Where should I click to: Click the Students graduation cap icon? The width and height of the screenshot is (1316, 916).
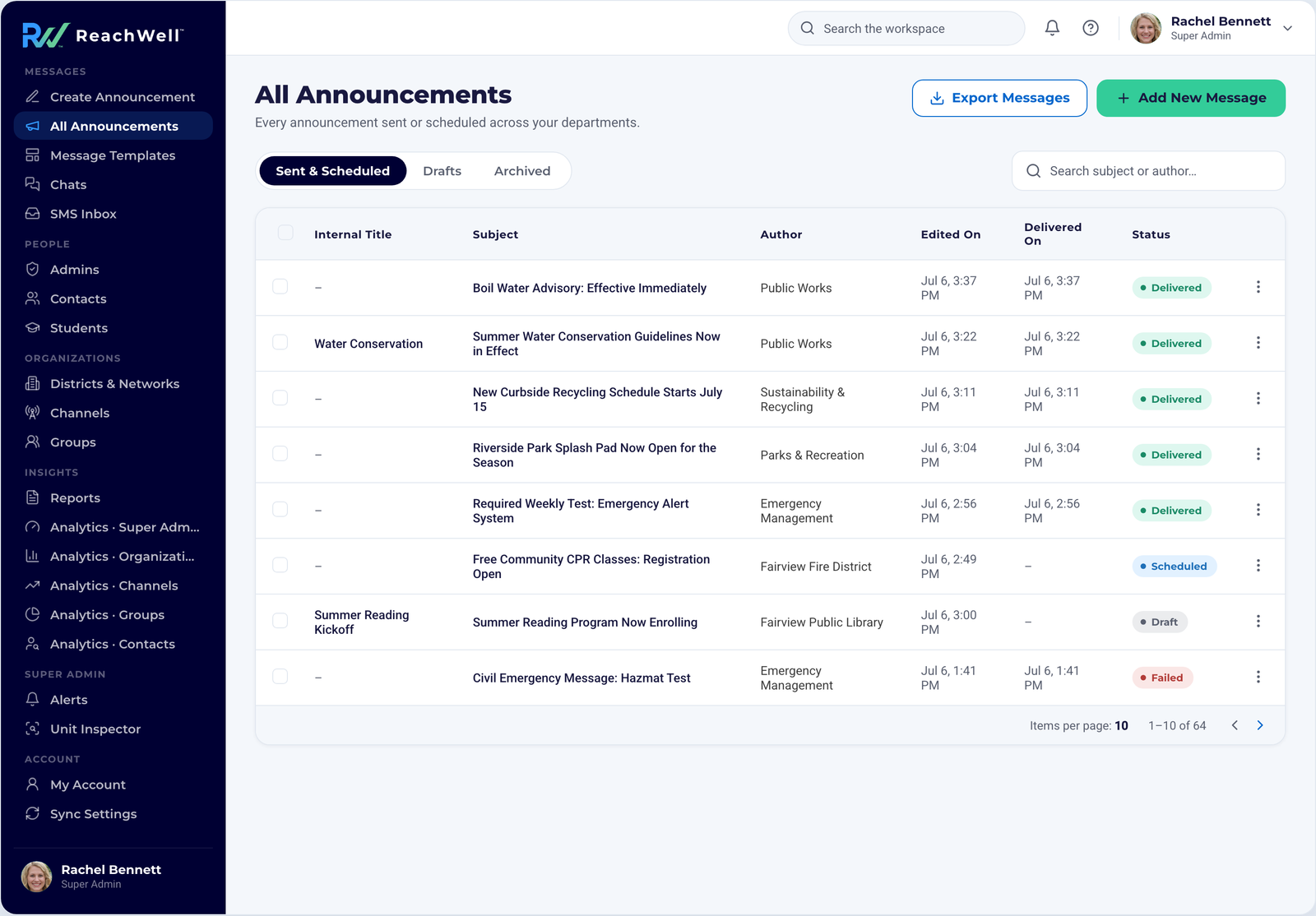[x=33, y=327]
